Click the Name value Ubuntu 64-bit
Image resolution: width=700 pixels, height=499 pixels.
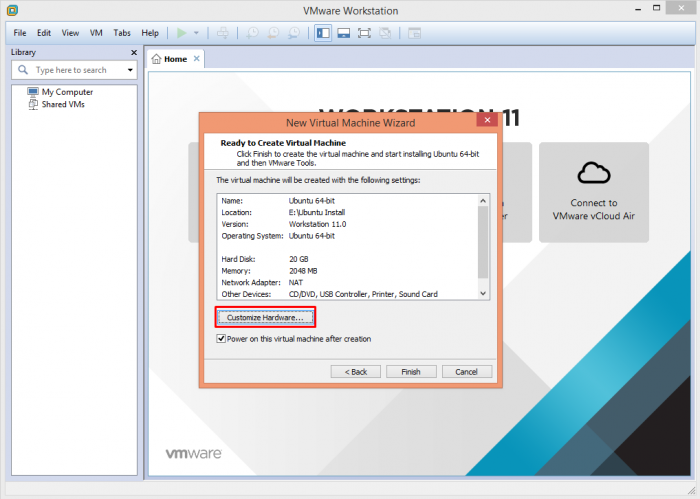312,201
